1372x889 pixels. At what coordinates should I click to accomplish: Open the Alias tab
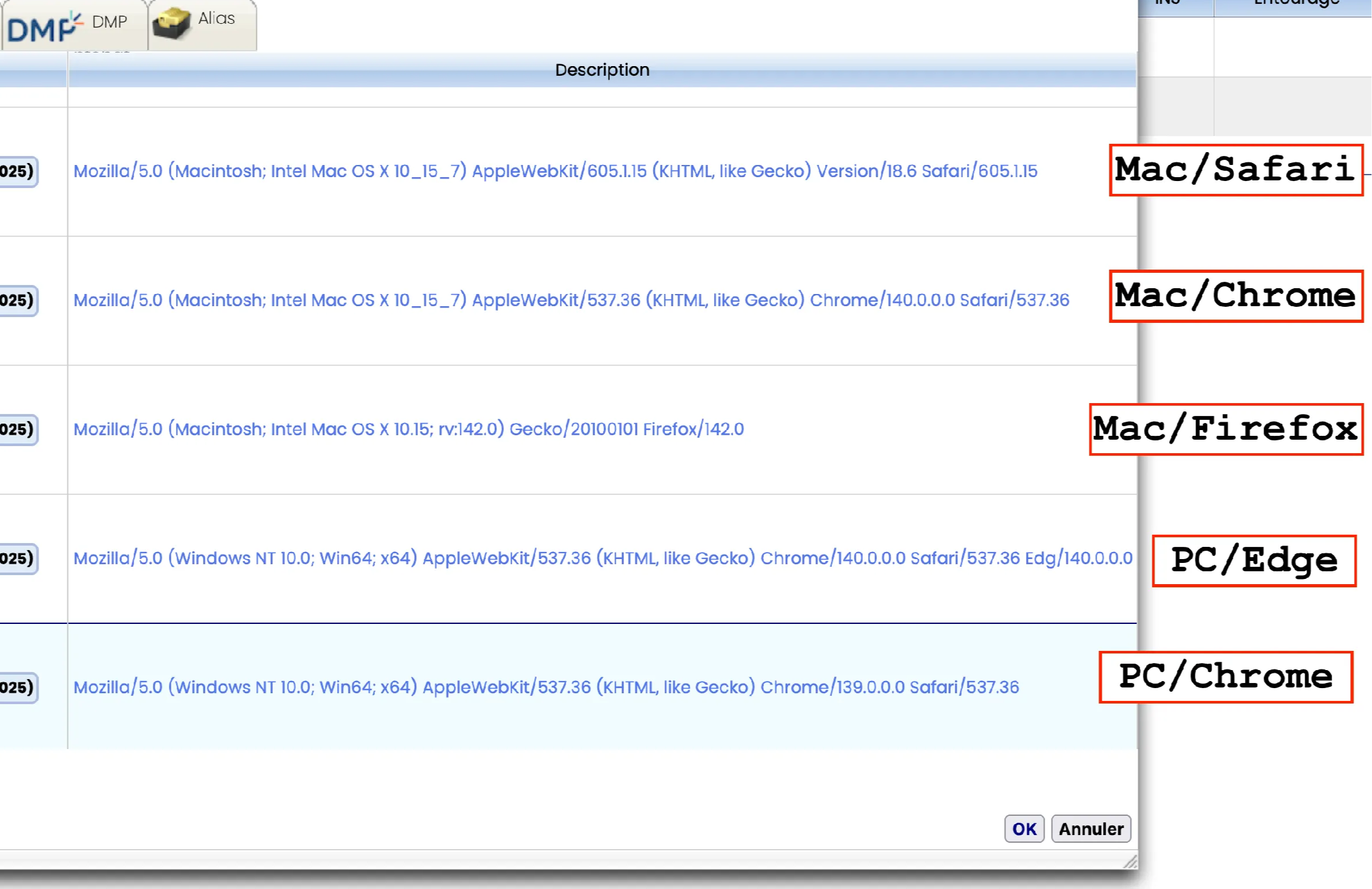(216, 19)
